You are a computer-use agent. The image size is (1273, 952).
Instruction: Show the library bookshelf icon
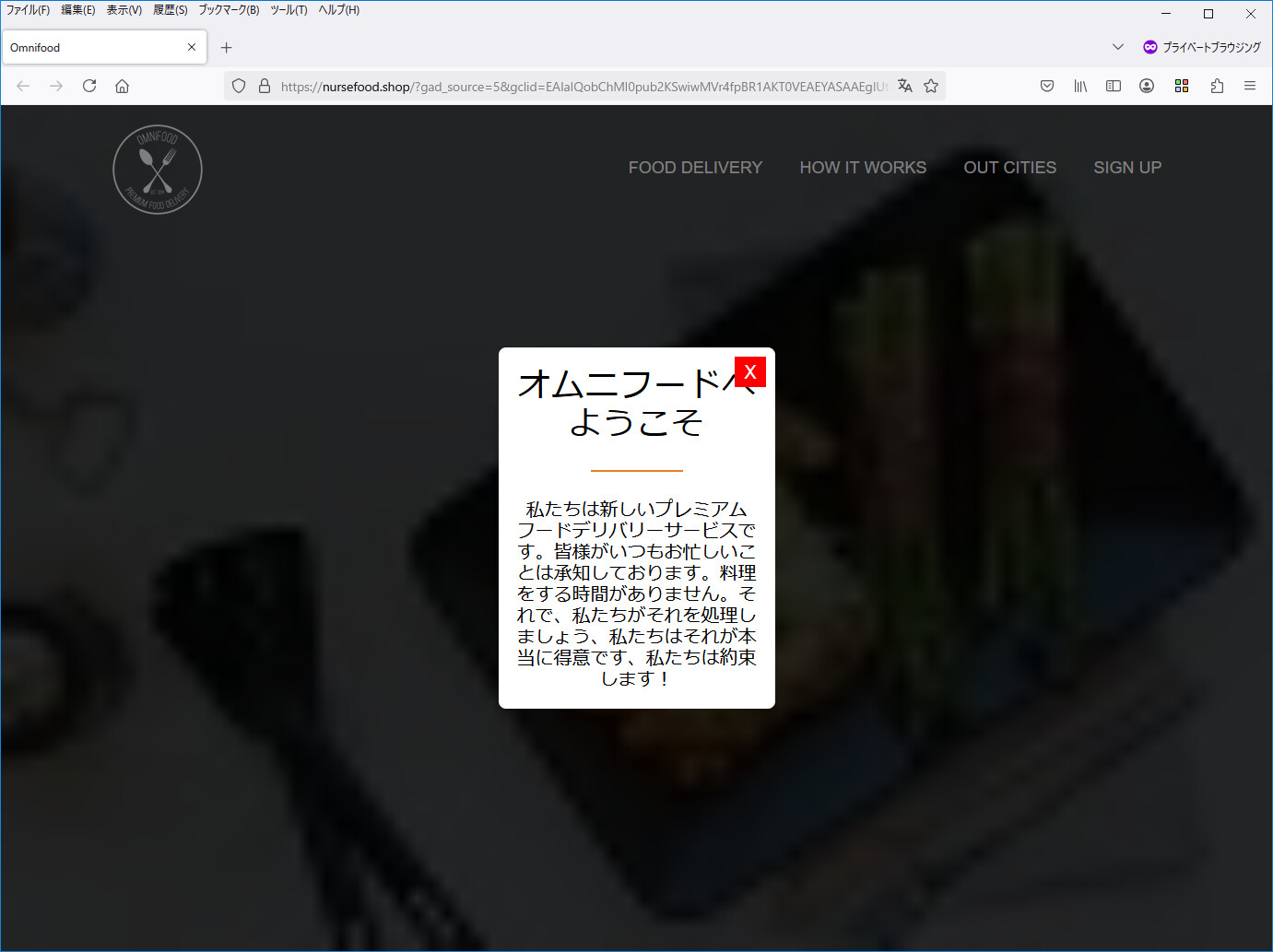pyautogui.click(x=1080, y=86)
